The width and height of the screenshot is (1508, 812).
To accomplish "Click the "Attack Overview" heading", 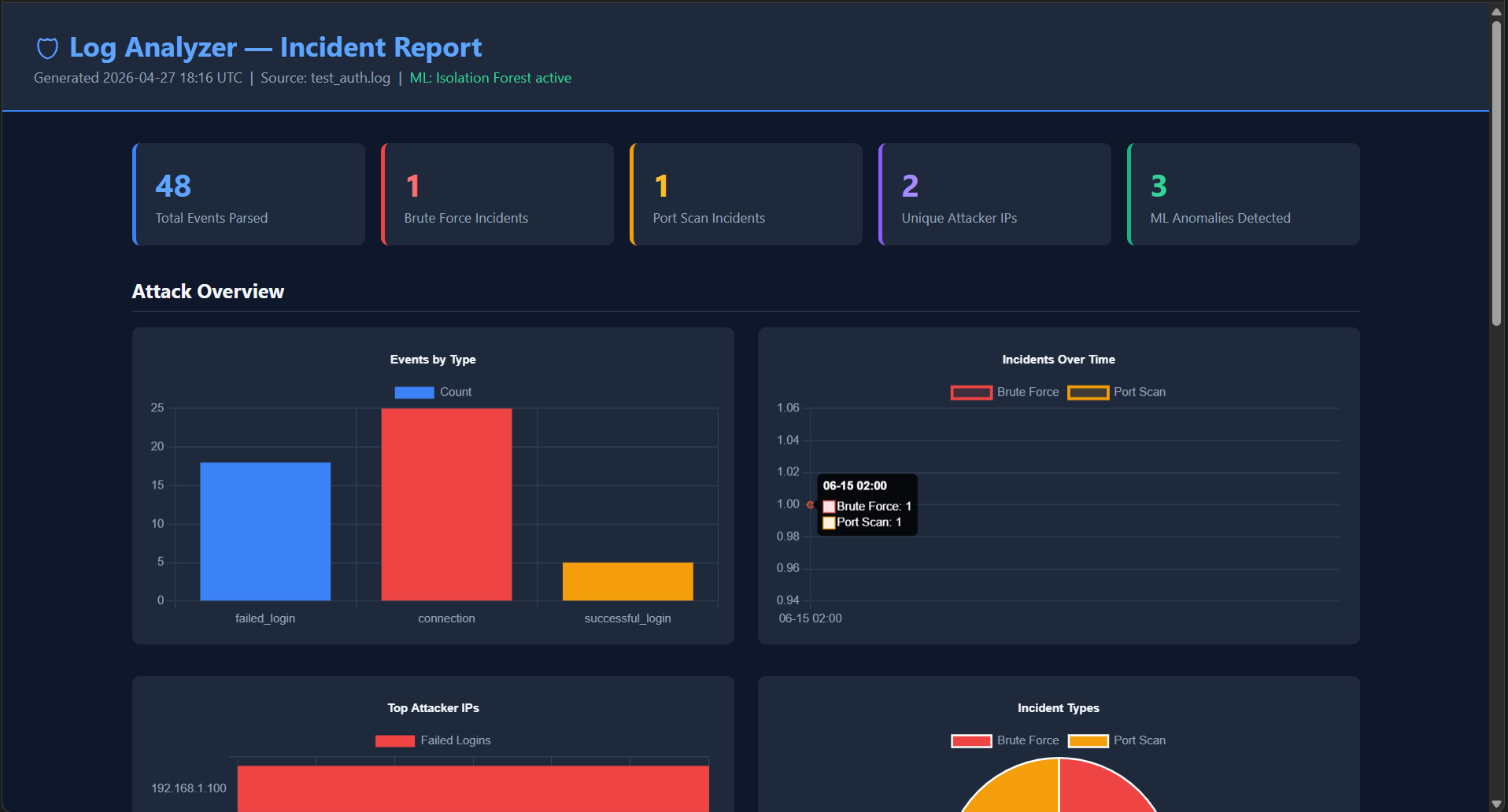I will coord(208,292).
